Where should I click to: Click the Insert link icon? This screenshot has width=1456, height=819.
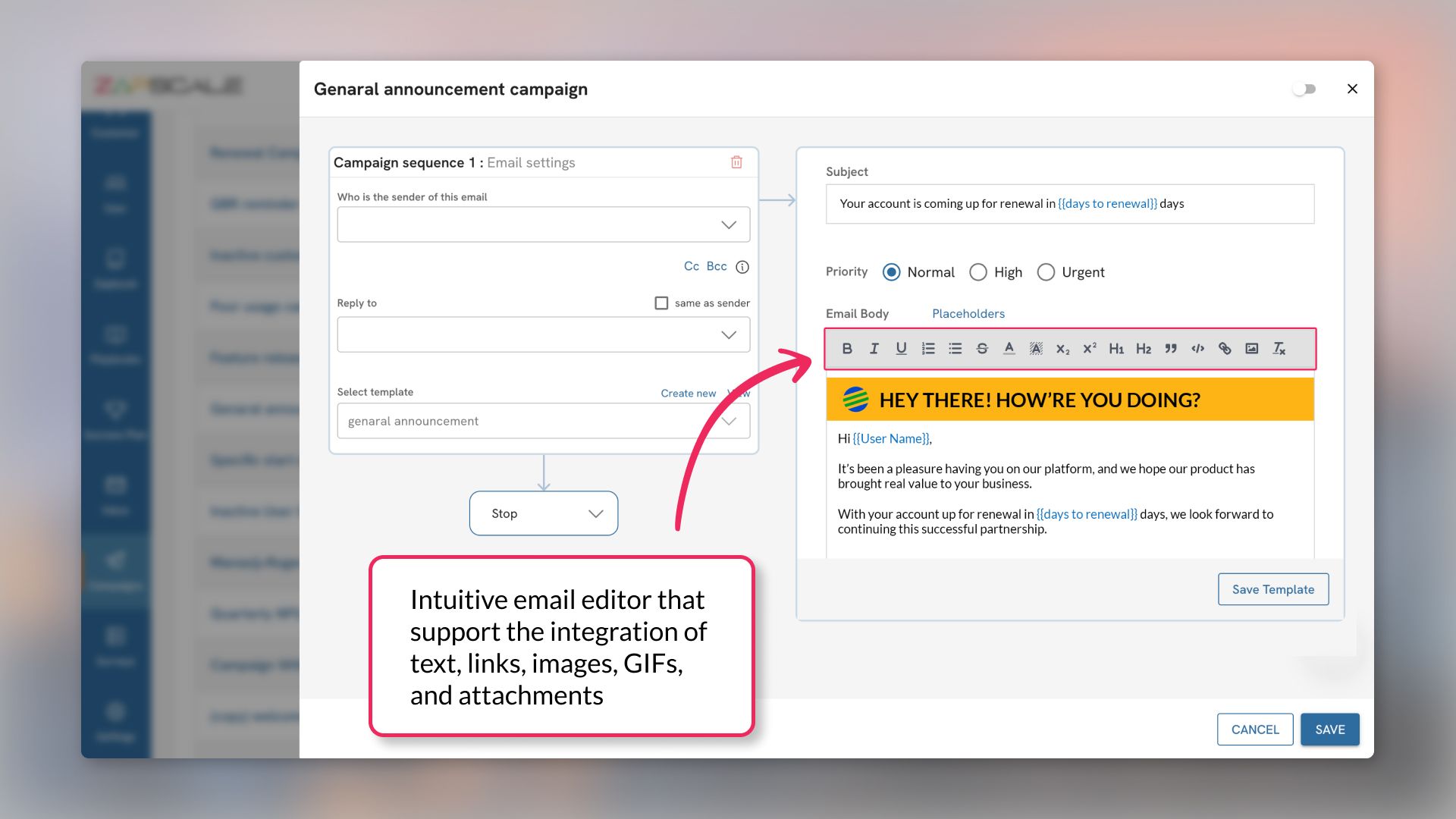(1224, 348)
